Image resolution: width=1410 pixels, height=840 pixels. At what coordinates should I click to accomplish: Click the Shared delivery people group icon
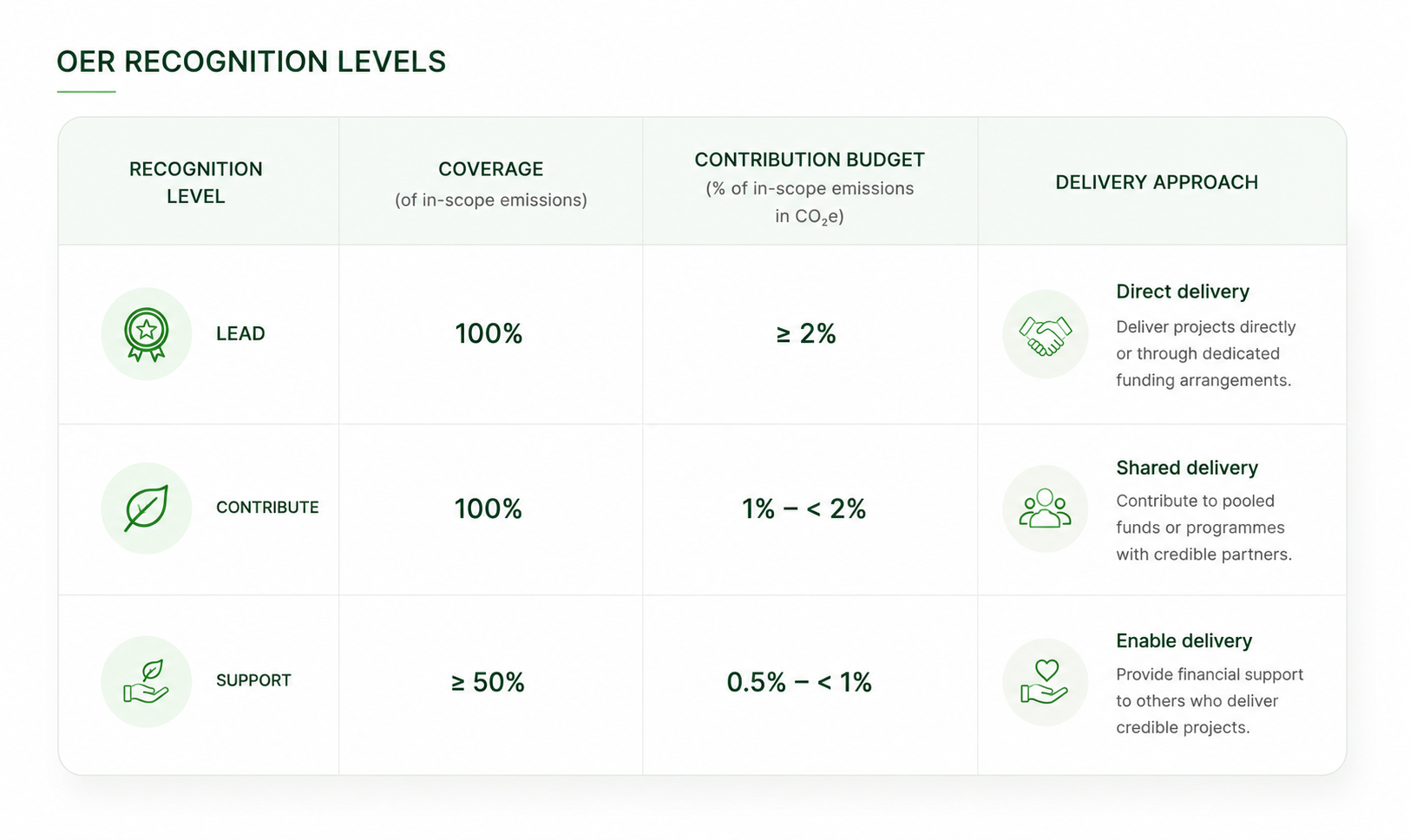click(x=1046, y=509)
